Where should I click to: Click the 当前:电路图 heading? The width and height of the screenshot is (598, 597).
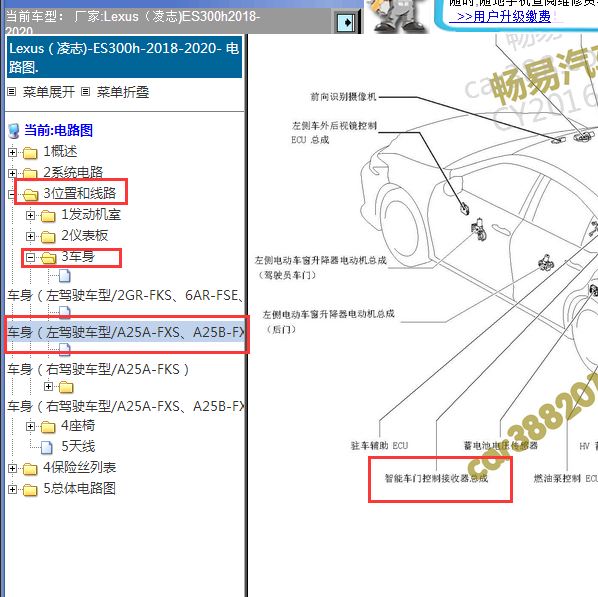[58, 130]
